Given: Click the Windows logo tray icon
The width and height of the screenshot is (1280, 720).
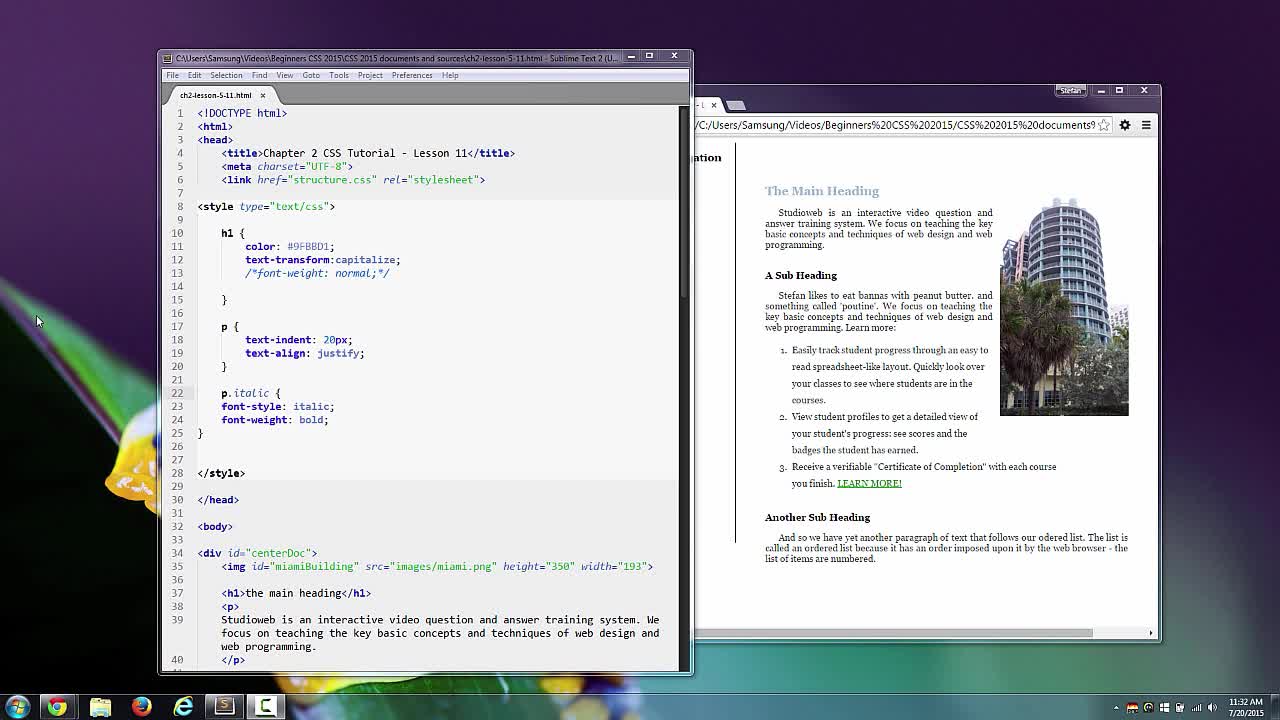Looking at the screenshot, I should tap(1164, 708).
